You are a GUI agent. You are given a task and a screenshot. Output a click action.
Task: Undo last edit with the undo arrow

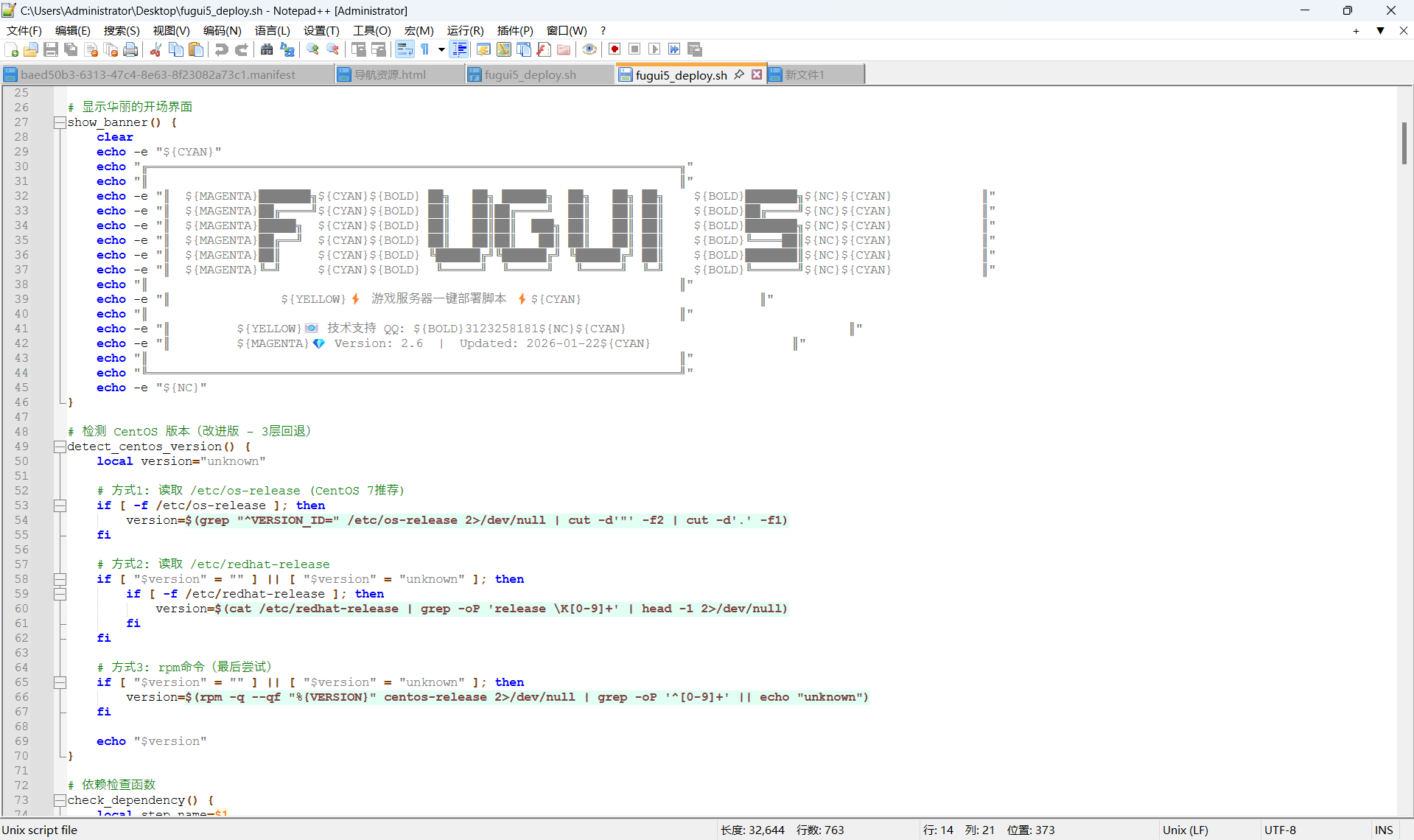click(220, 49)
